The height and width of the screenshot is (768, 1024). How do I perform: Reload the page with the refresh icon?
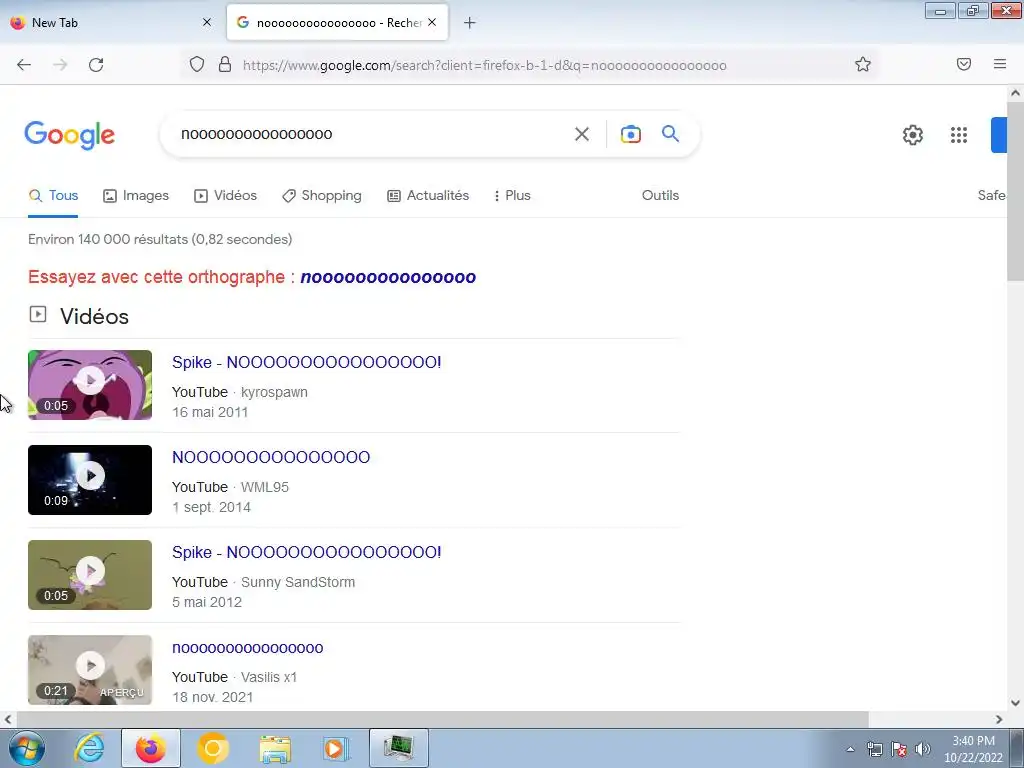click(x=96, y=65)
